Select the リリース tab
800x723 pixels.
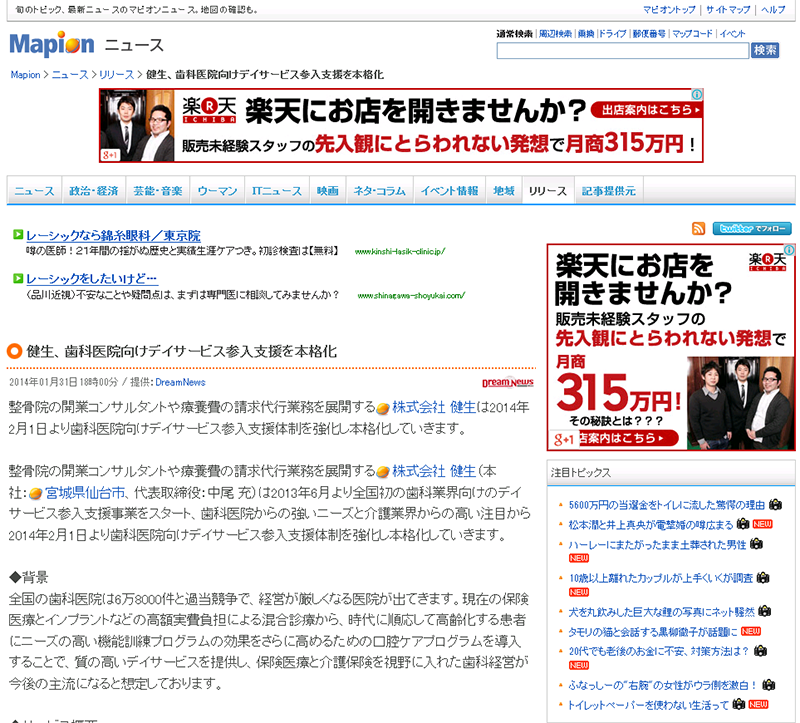tap(548, 191)
